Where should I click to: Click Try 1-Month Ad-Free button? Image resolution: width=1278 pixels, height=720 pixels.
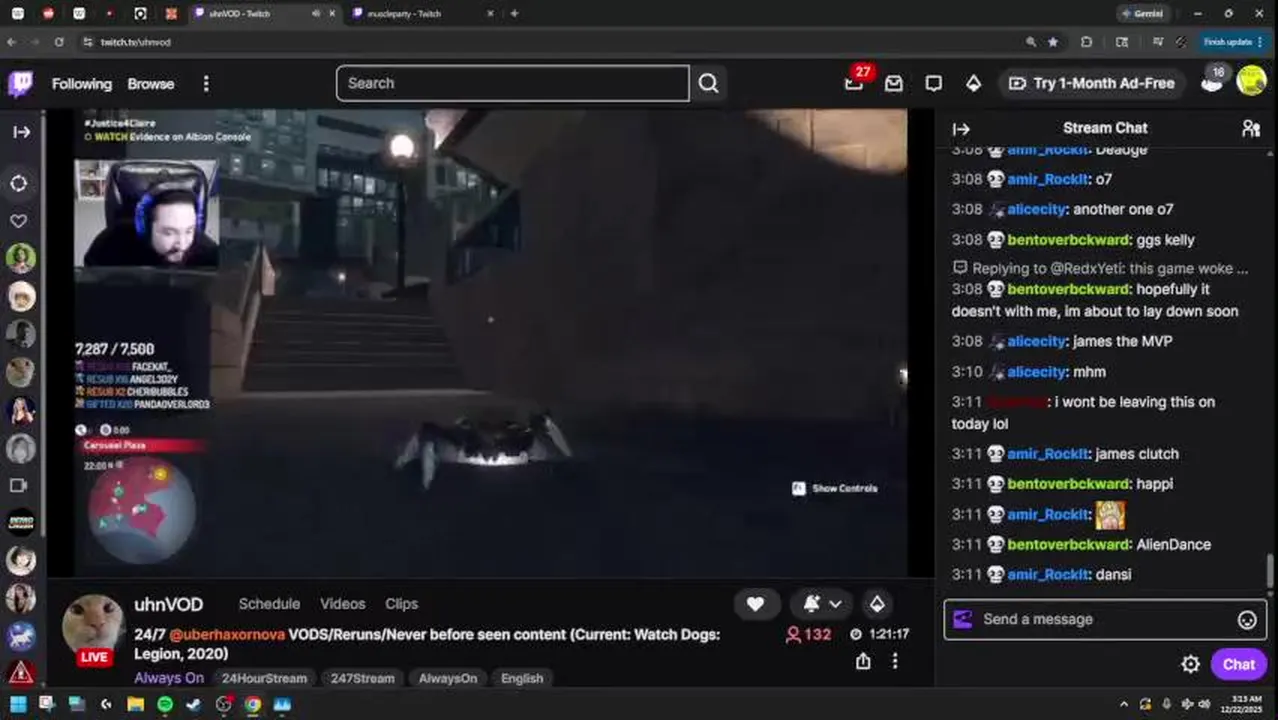click(1091, 83)
